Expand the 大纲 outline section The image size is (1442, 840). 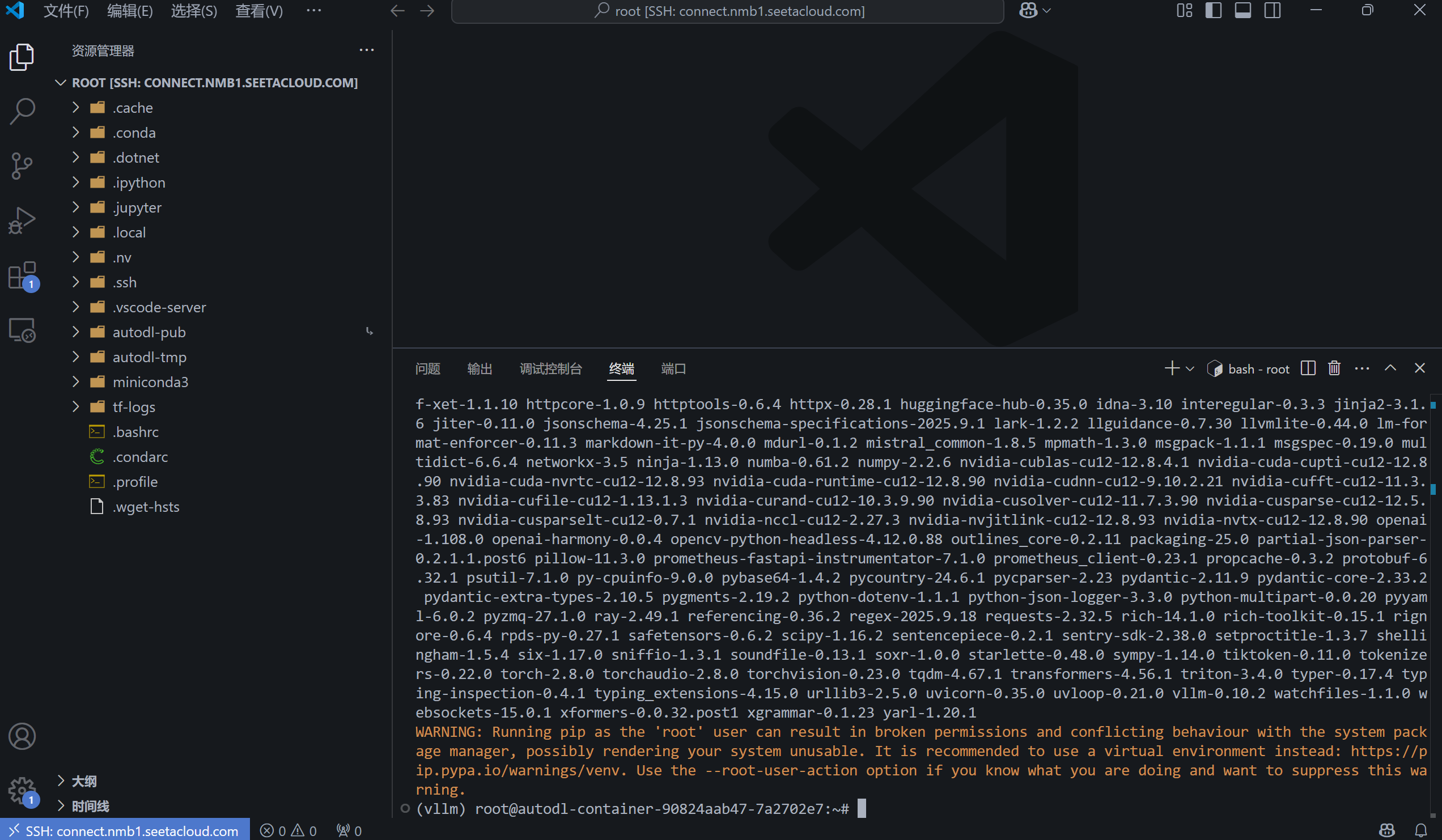click(x=83, y=780)
